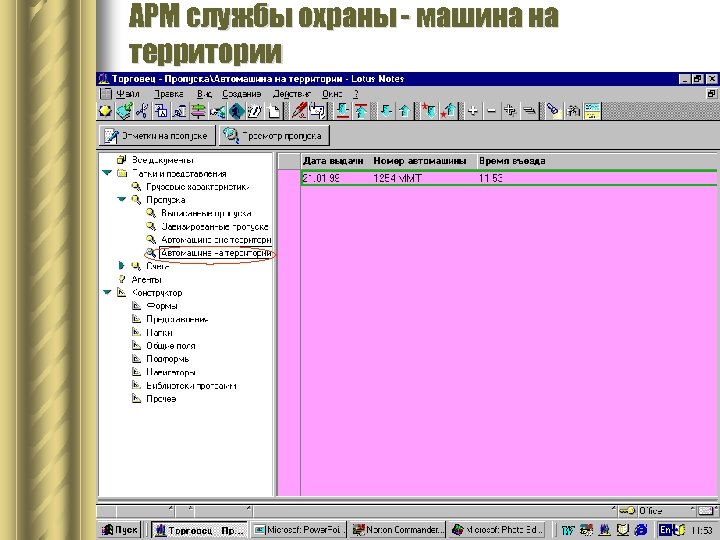Screen dimensions: 720x540
Task: Click the W icon in the taskbar tray
Action: 568,530
